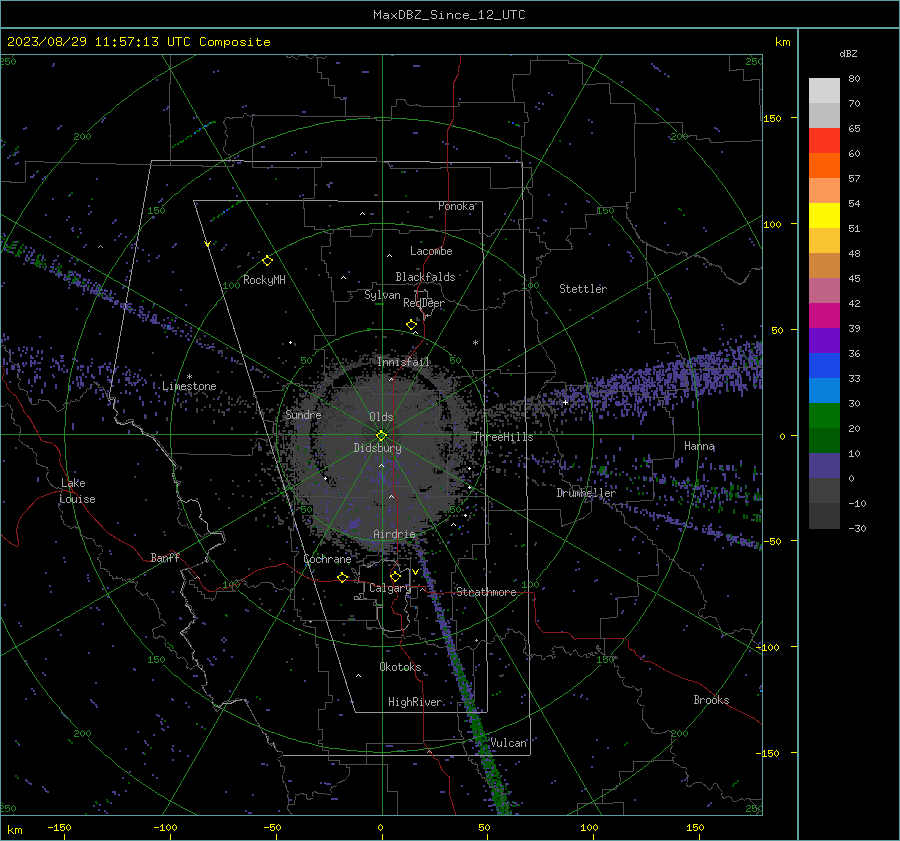
Task: Click the legend value 80
Action: (854, 79)
